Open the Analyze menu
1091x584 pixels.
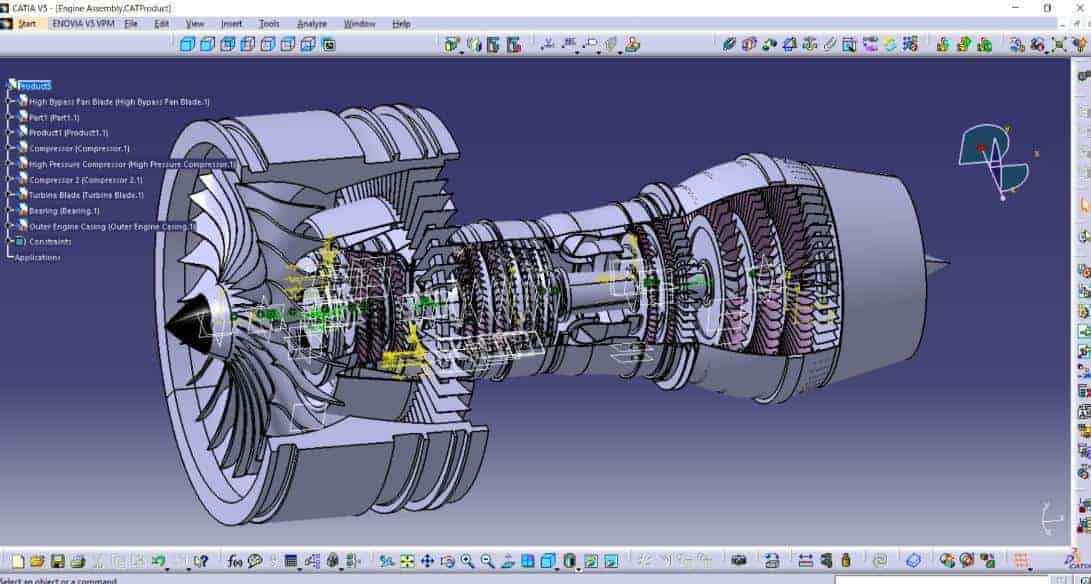click(311, 23)
